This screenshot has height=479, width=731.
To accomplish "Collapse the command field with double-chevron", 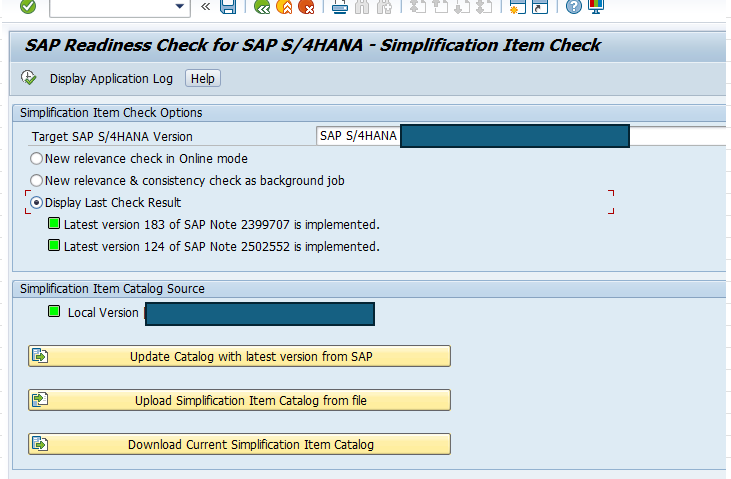I will point(205,7).
